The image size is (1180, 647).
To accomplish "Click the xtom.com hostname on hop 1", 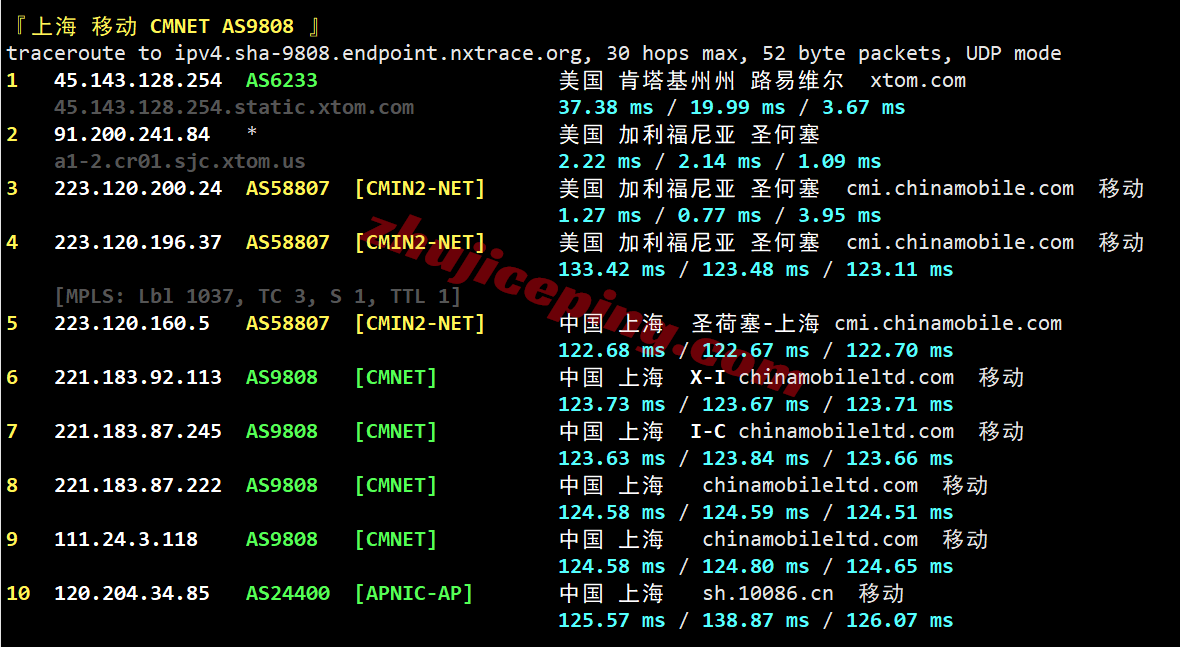I will coord(918,80).
